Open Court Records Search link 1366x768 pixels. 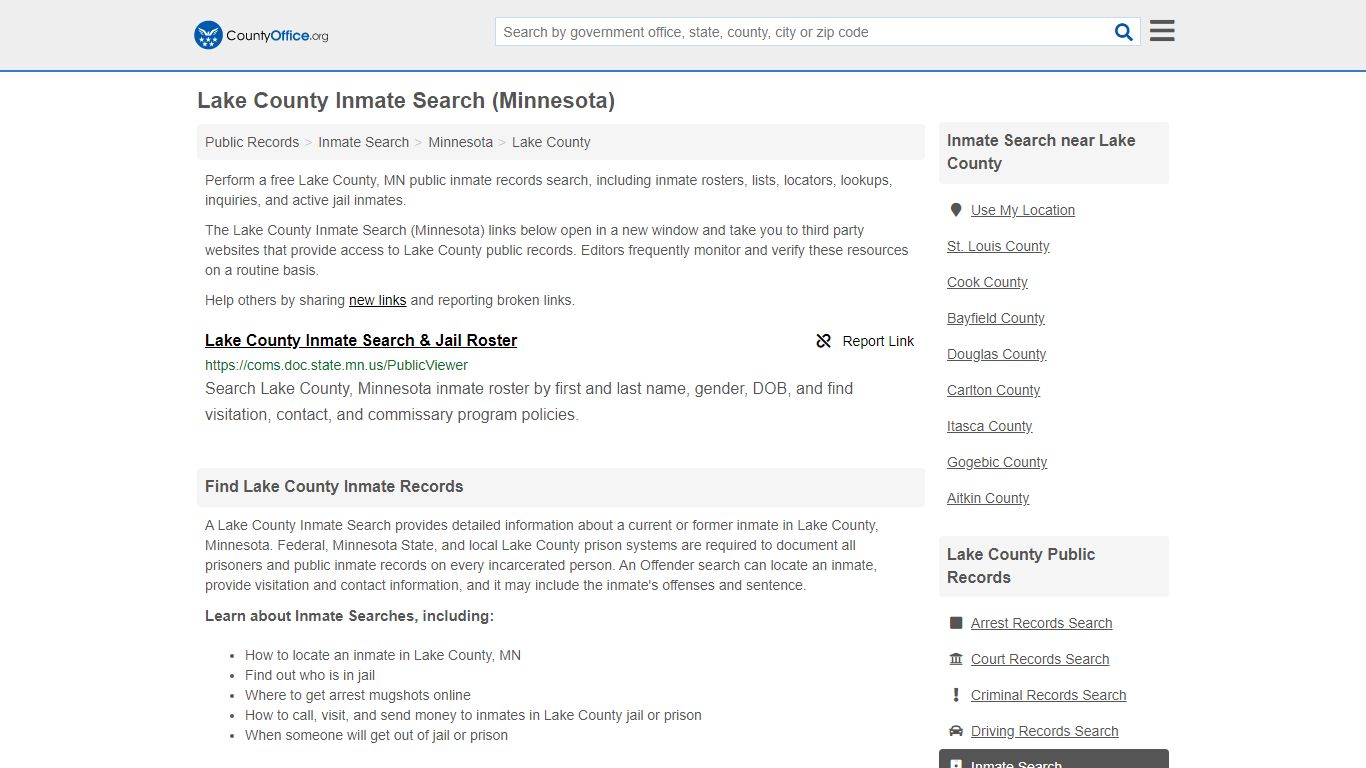[1040, 659]
